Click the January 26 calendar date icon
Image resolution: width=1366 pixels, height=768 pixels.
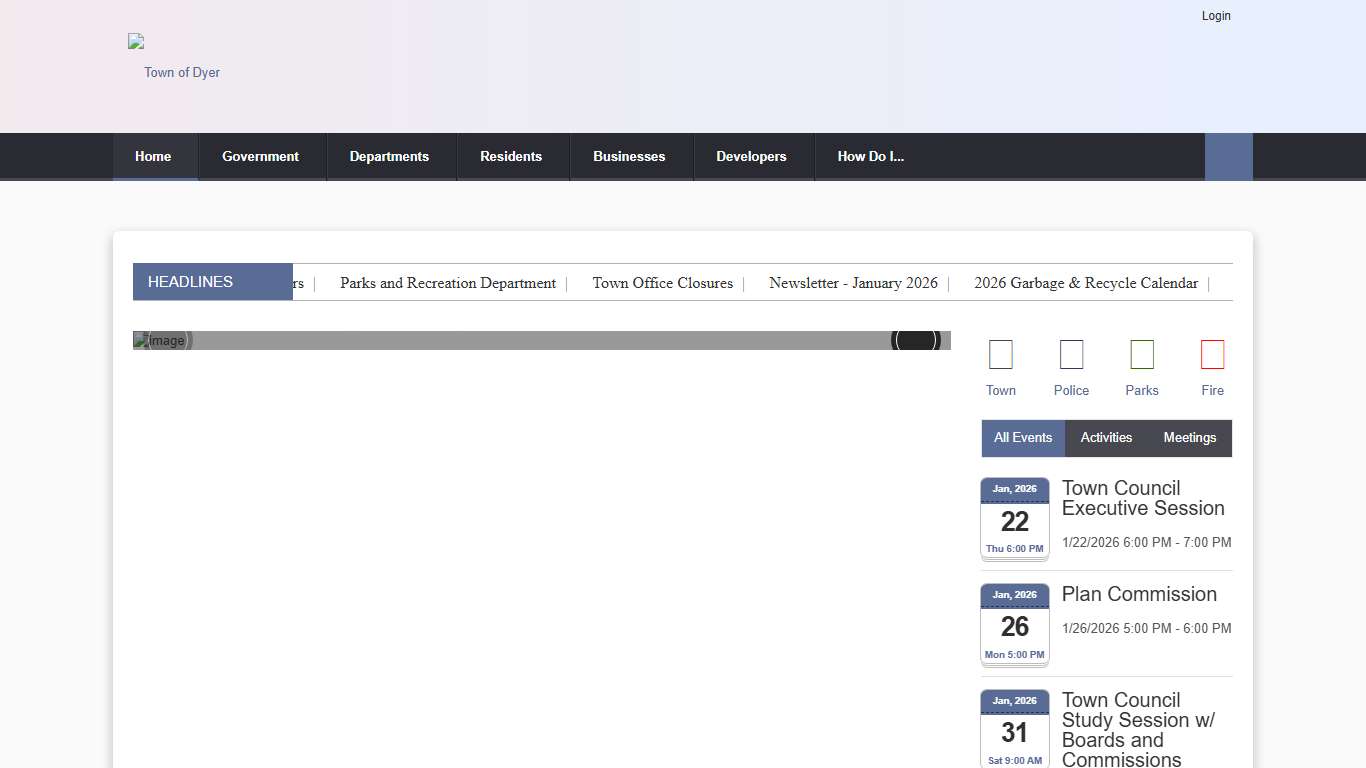click(x=1014, y=625)
